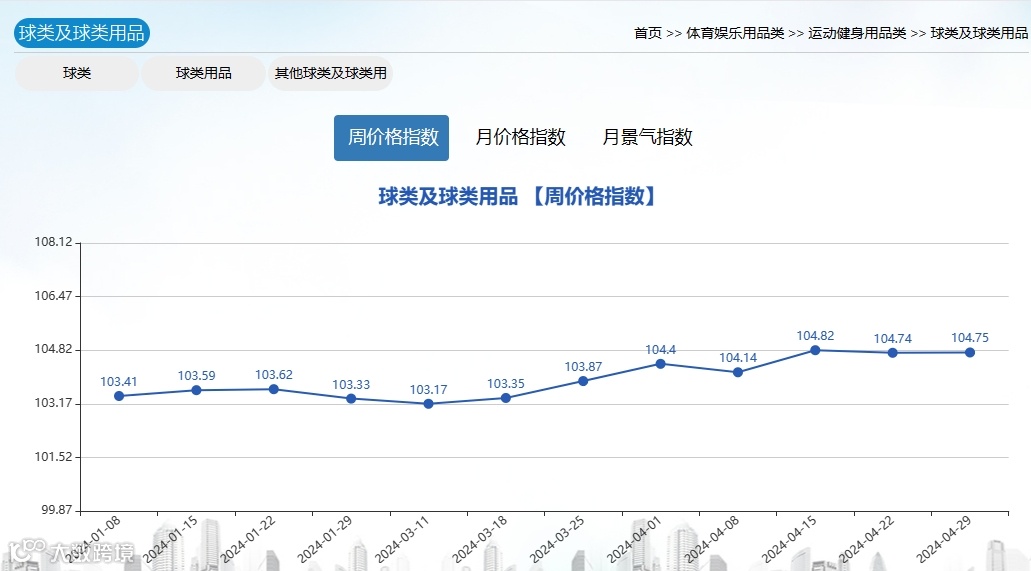Image resolution: width=1031 pixels, height=571 pixels.
Task: Click the 108.12 y-axis label
Action: point(54,242)
